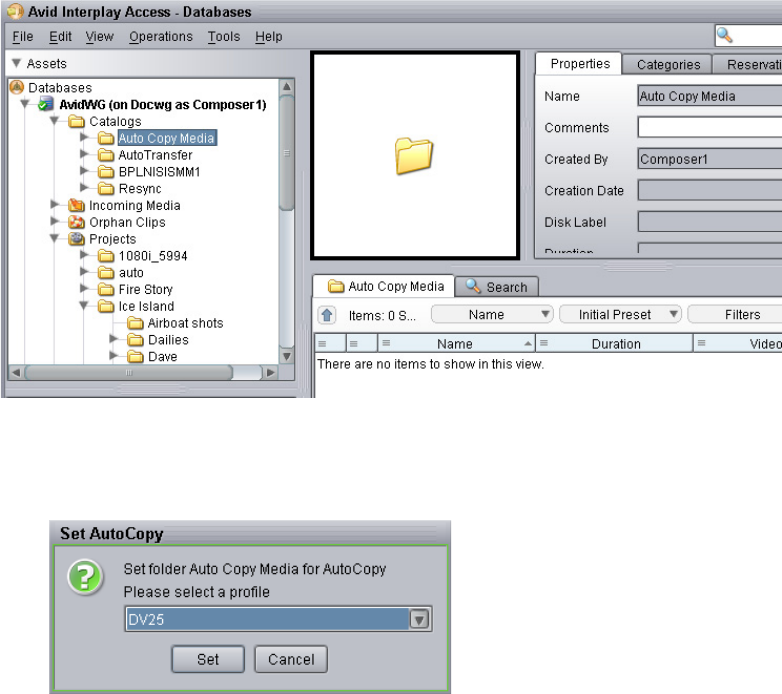782x694 pixels.
Task: Click the Databases root icon
Action: pyautogui.click(x=17, y=87)
